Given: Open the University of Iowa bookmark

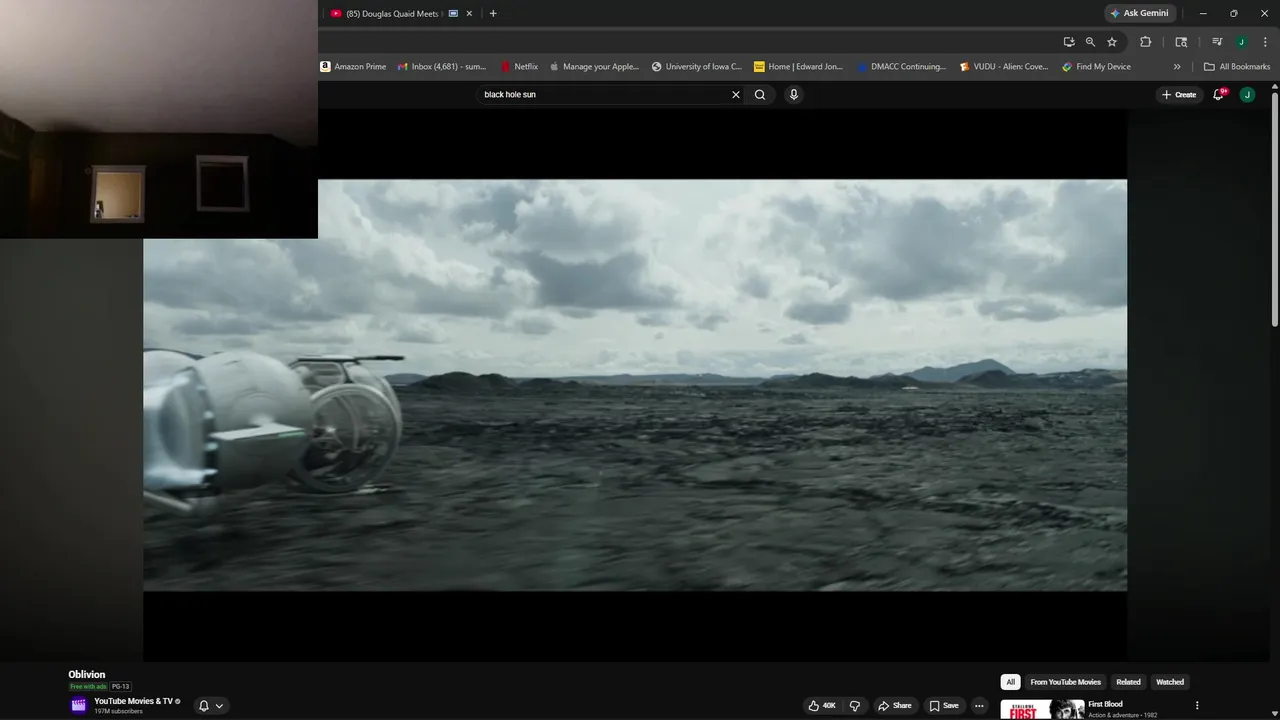Looking at the screenshot, I should [697, 67].
